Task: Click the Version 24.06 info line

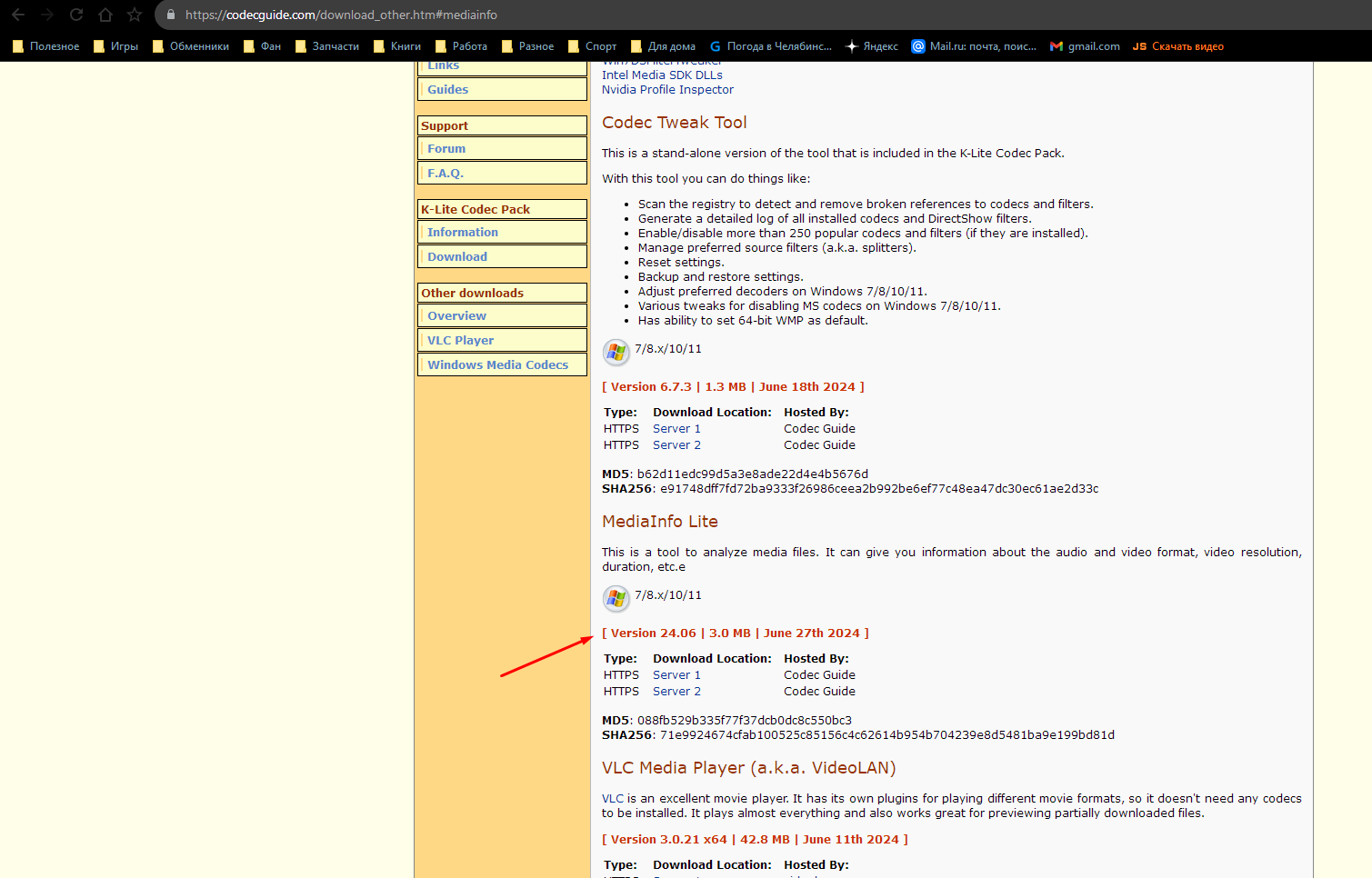Action: coord(736,633)
